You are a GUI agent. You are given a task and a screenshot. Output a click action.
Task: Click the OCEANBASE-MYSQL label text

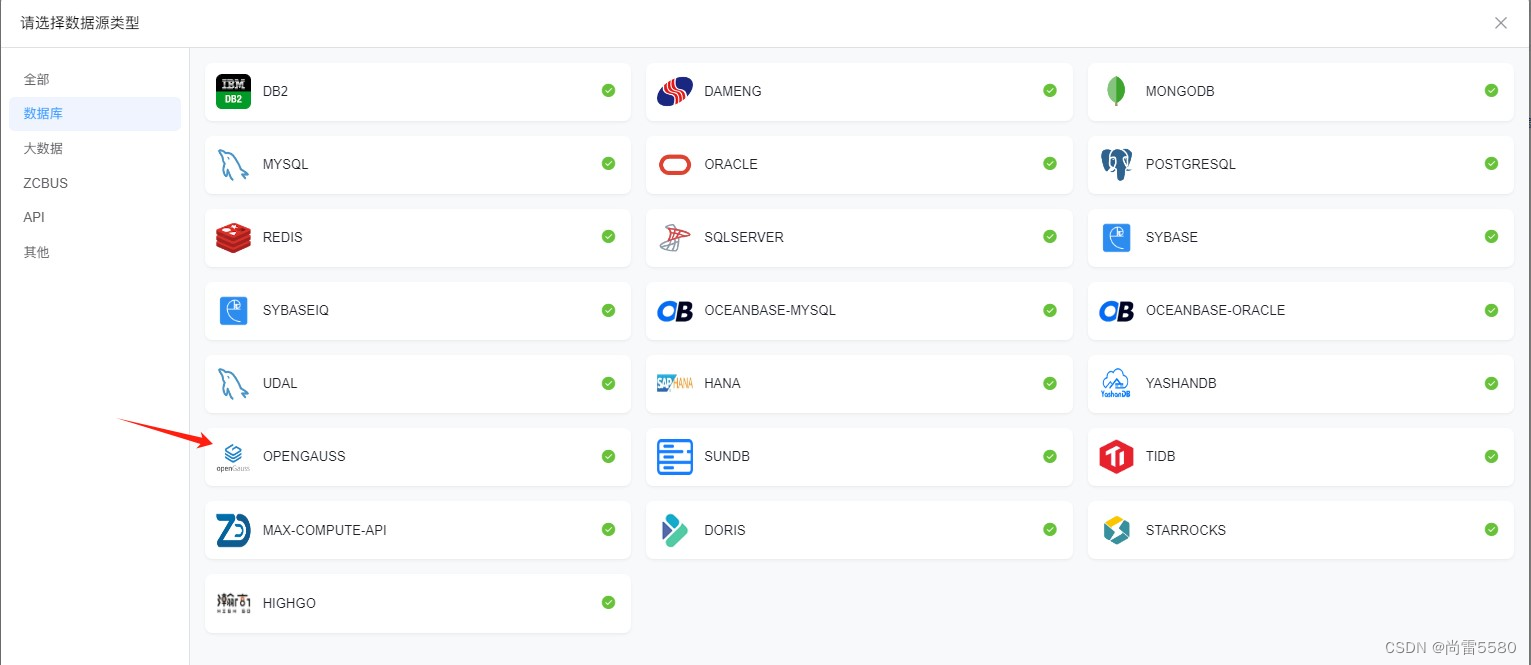coord(770,310)
